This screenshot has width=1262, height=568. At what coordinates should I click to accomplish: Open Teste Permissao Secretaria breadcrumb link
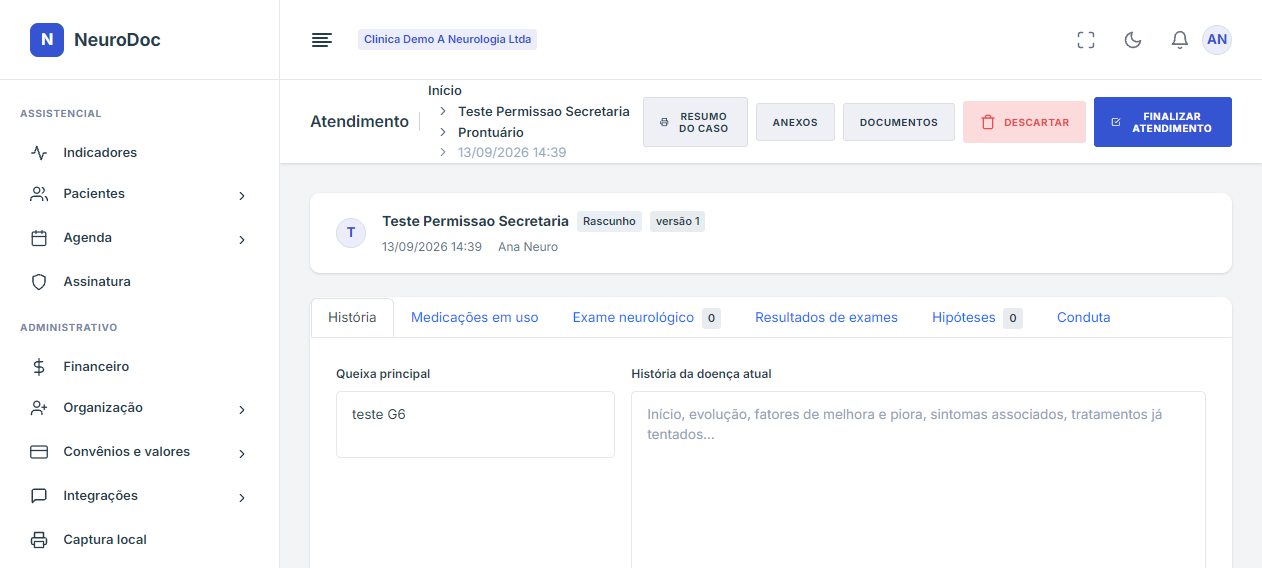pos(544,111)
